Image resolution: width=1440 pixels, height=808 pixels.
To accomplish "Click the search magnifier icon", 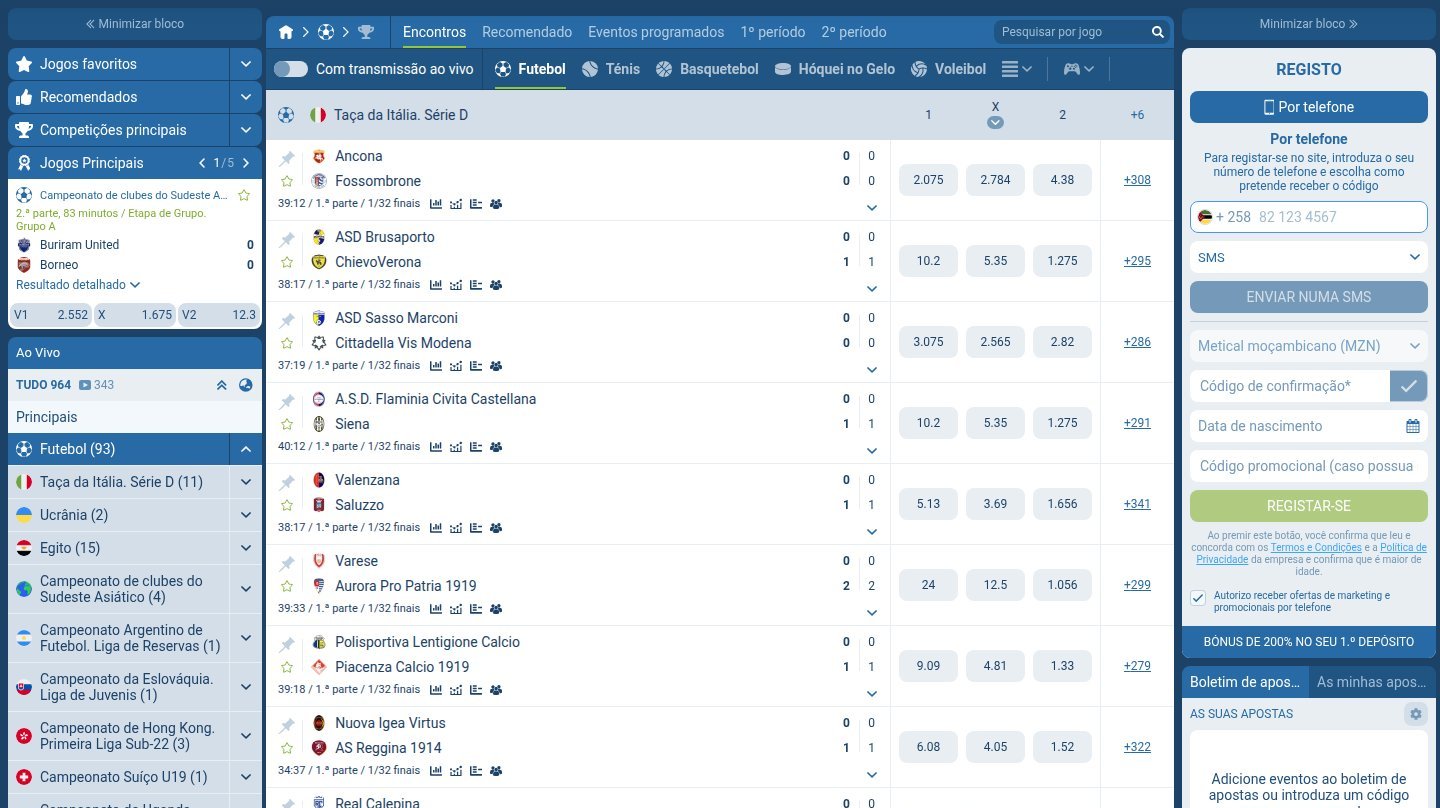I will pyautogui.click(x=1158, y=32).
